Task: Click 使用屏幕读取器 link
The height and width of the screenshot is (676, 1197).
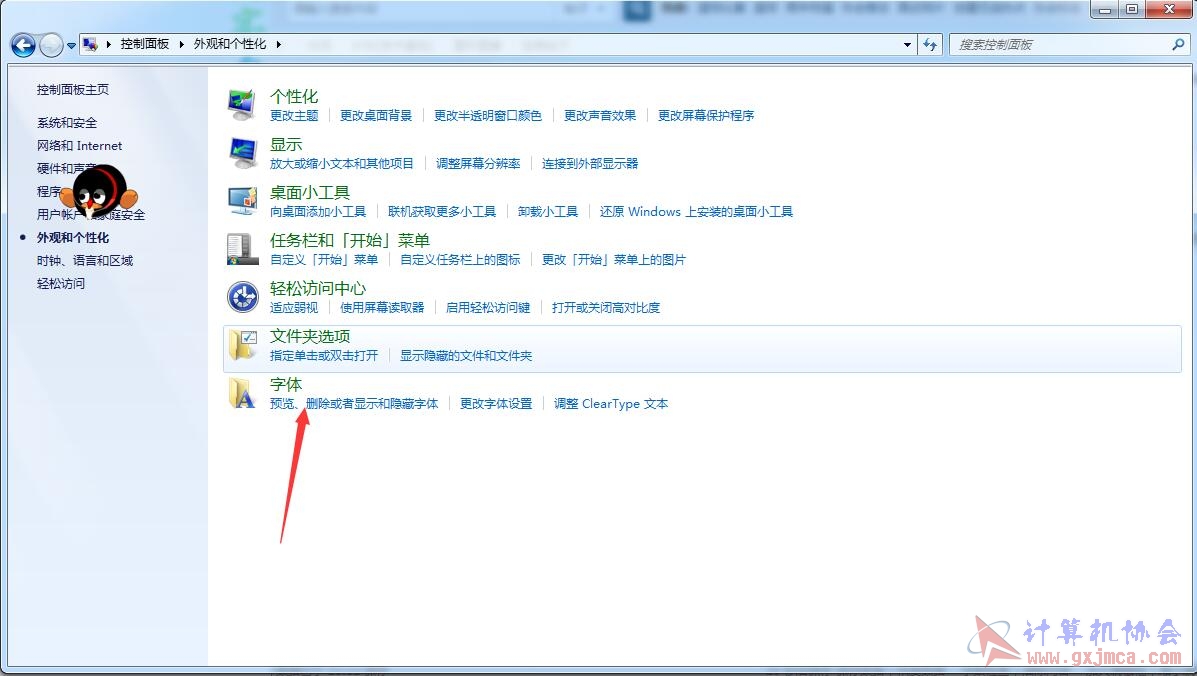Action: click(382, 308)
